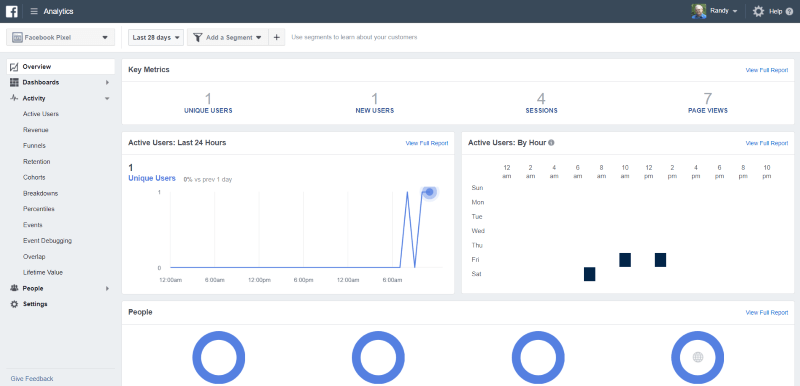
Task: Click the second donut chart in People
Action: (378, 357)
